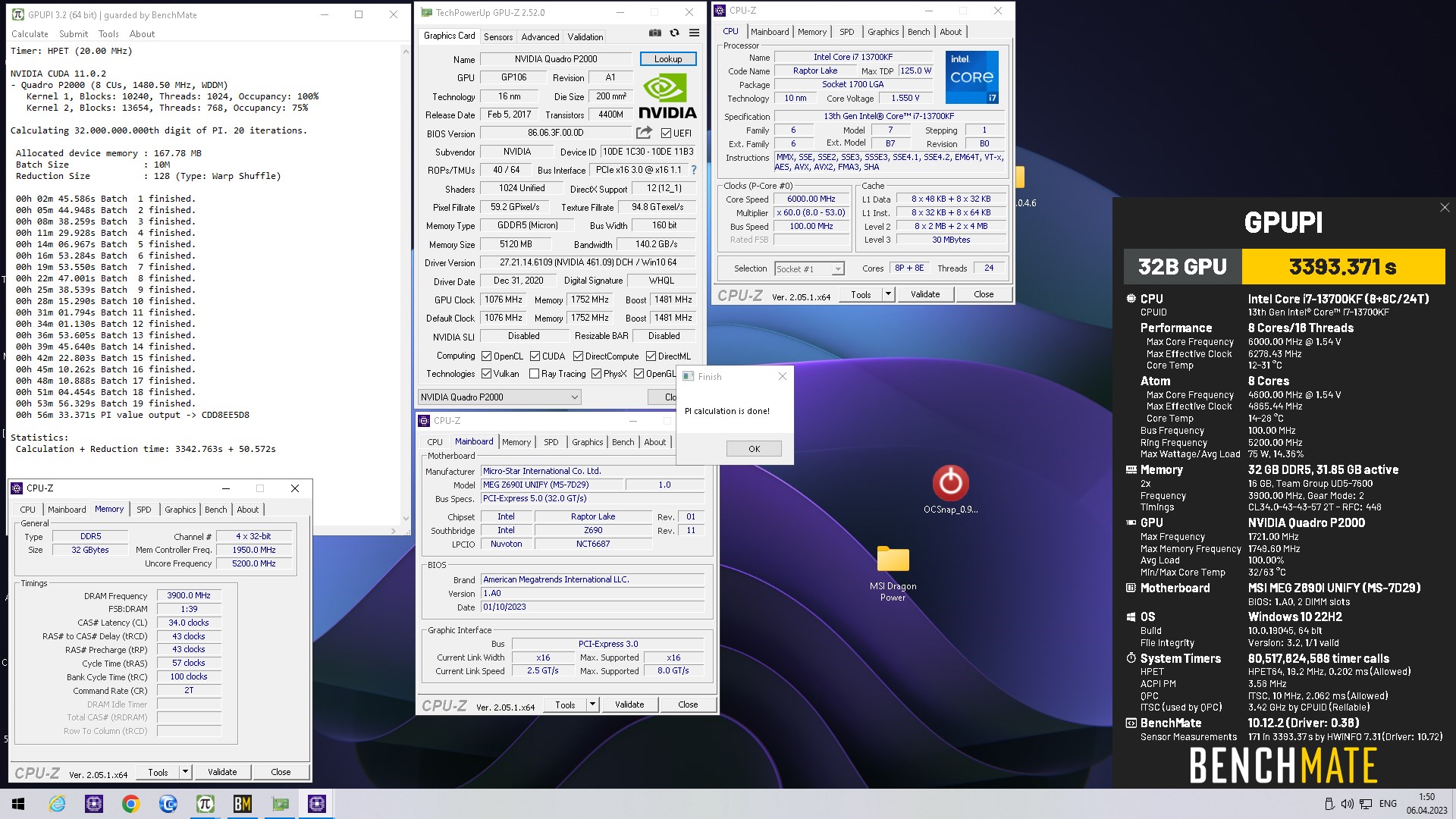Click the GPU-Z refresh icon
The height and width of the screenshot is (819, 1456).
point(674,33)
